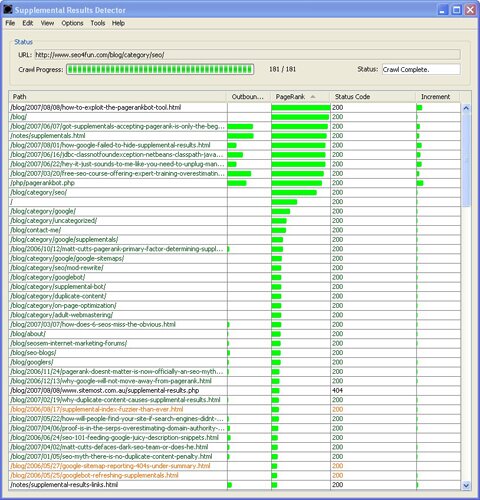Screen dimensions: 480x500
Task: Select row www.sitemost.com.au/supplemental-results.php
Action: click(235, 390)
